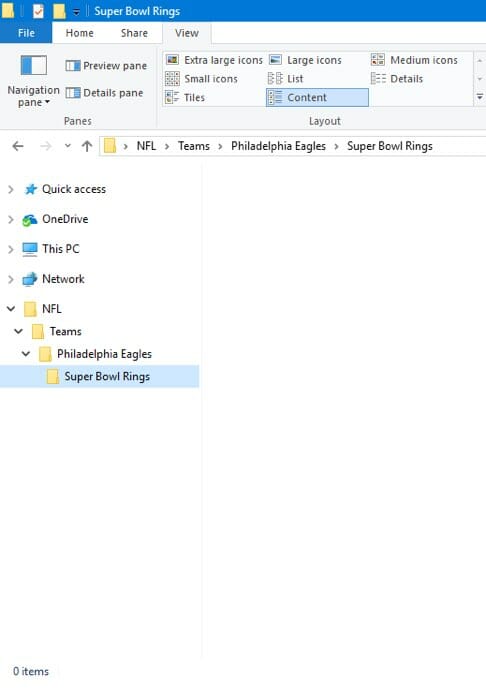Go up one folder level

click(87, 146)
